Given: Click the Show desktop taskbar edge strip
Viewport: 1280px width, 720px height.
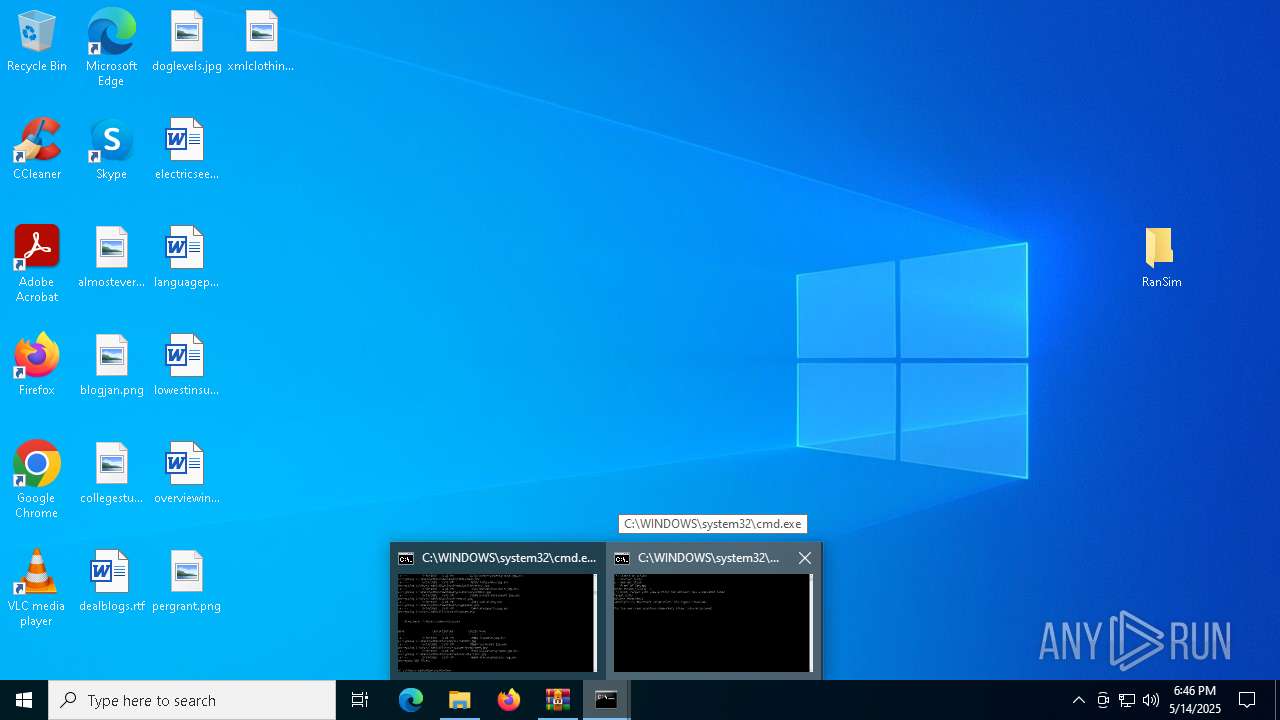Looking at the screenshot, I should [1277, 700].
